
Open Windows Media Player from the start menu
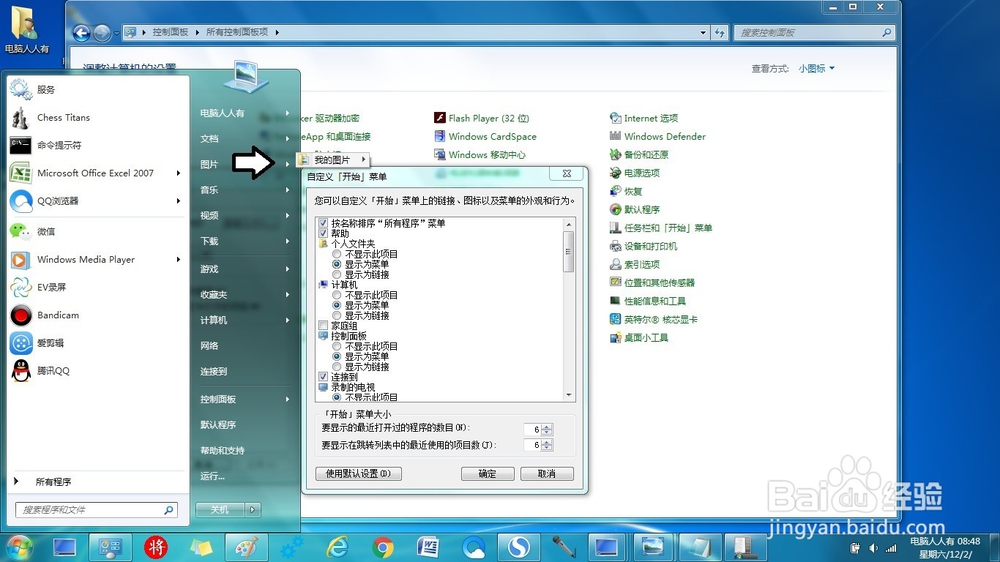coord(85,260)
